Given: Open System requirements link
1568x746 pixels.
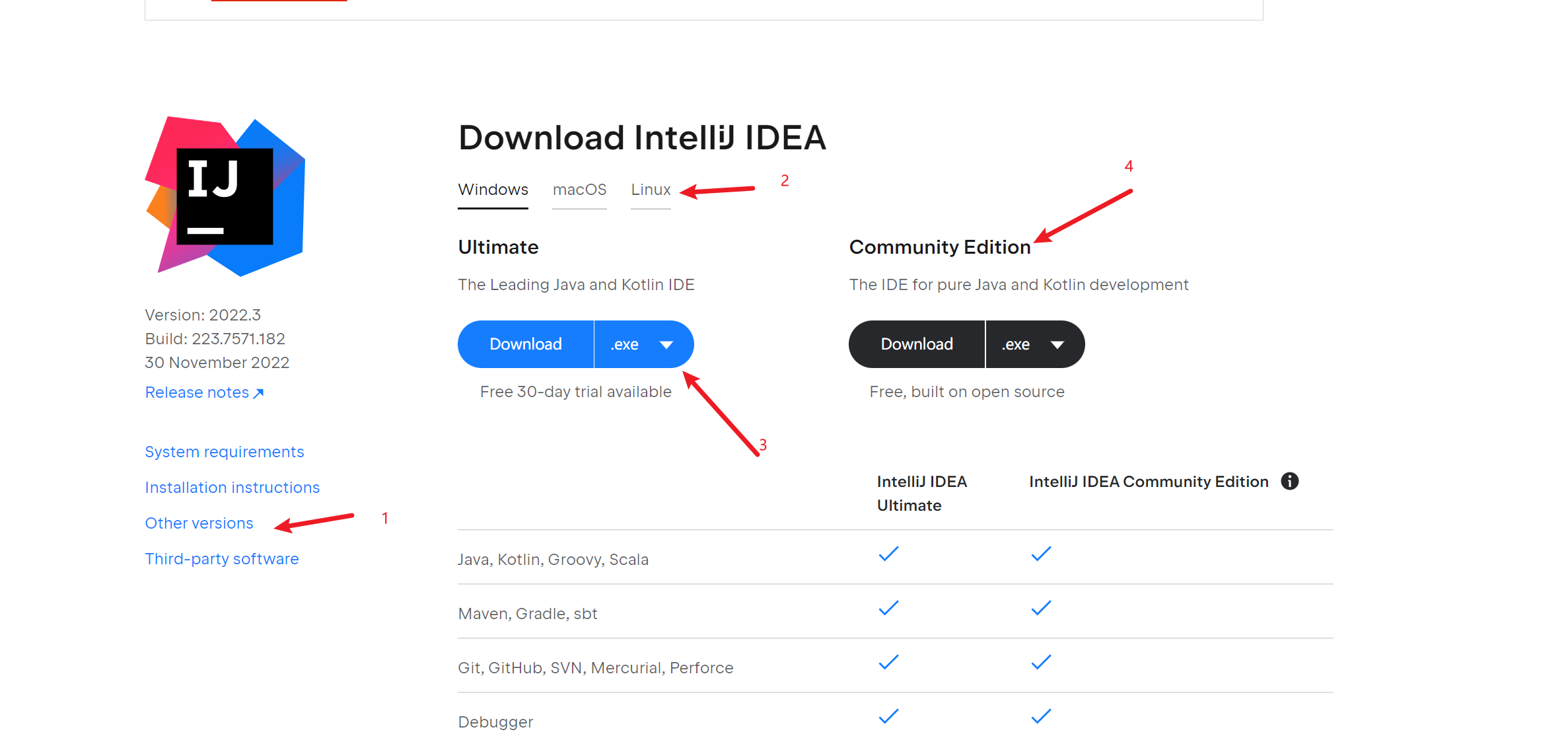Looking at the screenshot, I should coord(225,452).
